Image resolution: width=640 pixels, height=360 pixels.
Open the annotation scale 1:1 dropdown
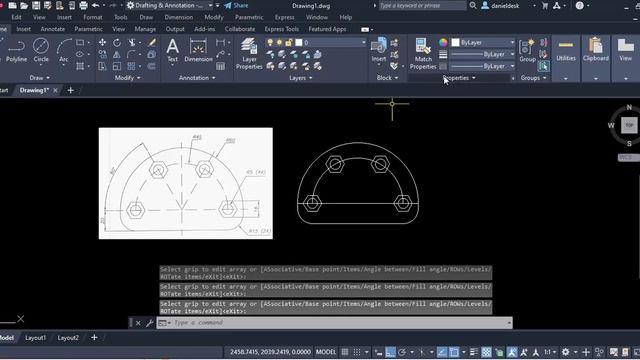point(550,352)
